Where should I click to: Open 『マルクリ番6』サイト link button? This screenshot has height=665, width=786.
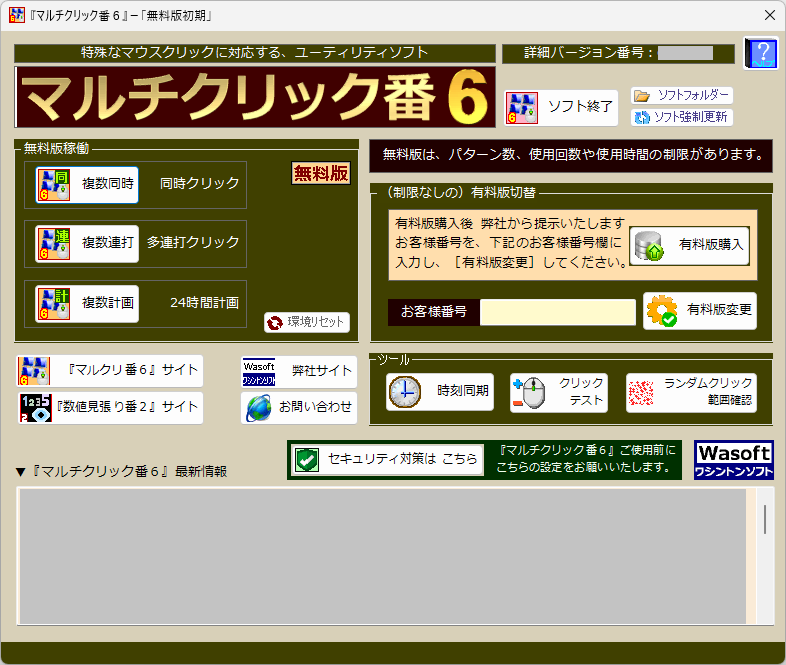(110, 371)
